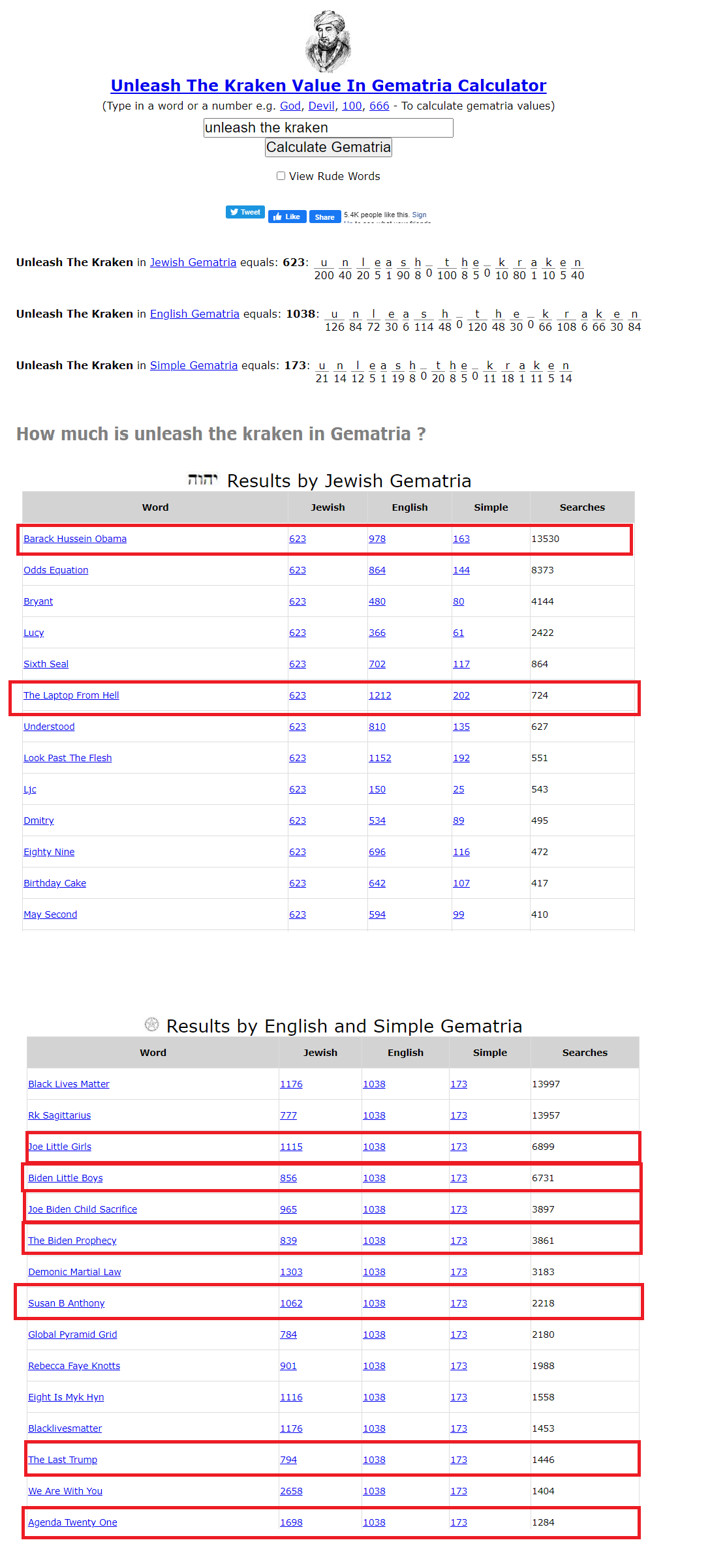Viewport: 710px width, 1568px height.
Task: Click the Calculate Gematria button
Action: coord(328,147)
